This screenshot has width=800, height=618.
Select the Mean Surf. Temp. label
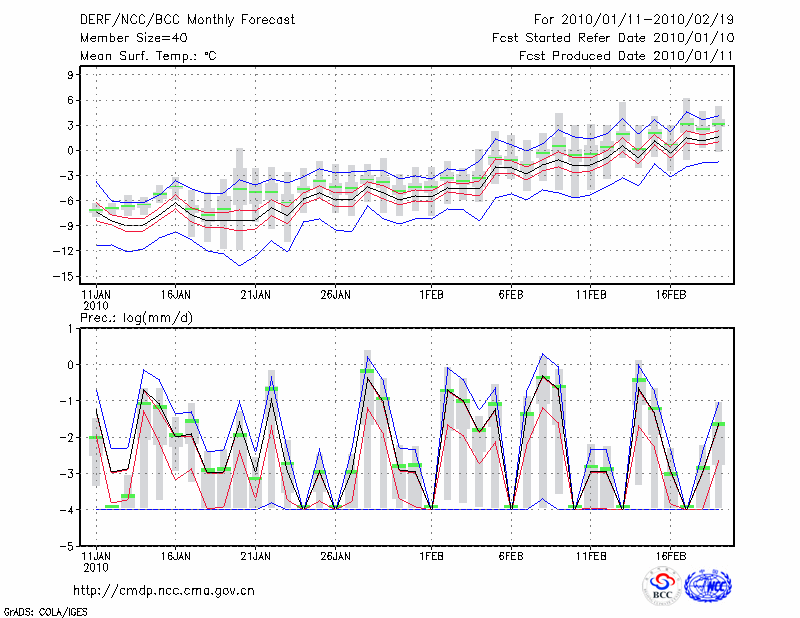(148, 56)
